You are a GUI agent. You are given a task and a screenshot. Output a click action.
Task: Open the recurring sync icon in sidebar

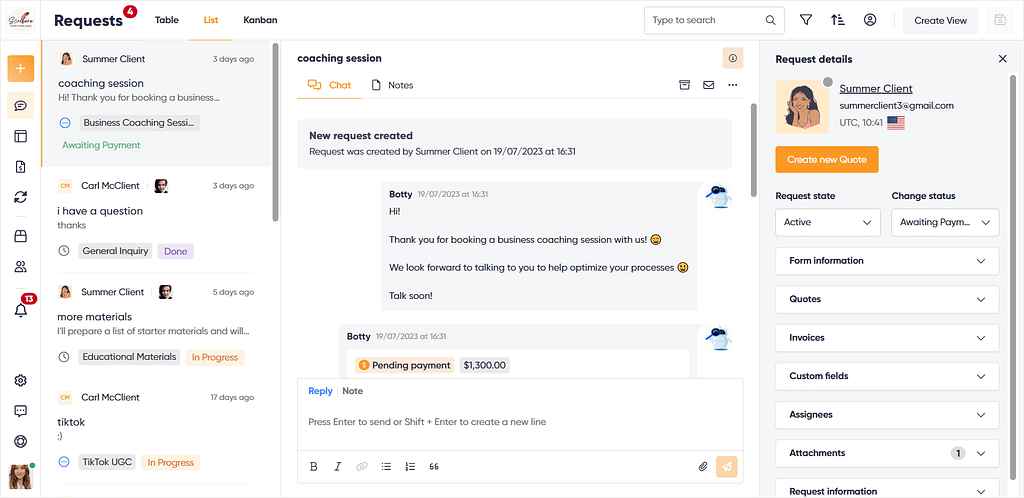pos(21,196)
